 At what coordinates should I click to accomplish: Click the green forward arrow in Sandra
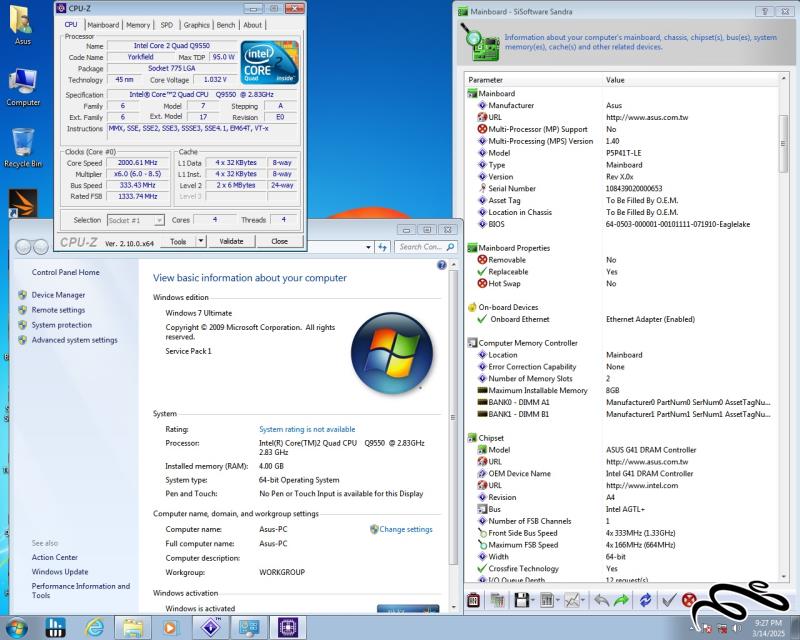621,600
